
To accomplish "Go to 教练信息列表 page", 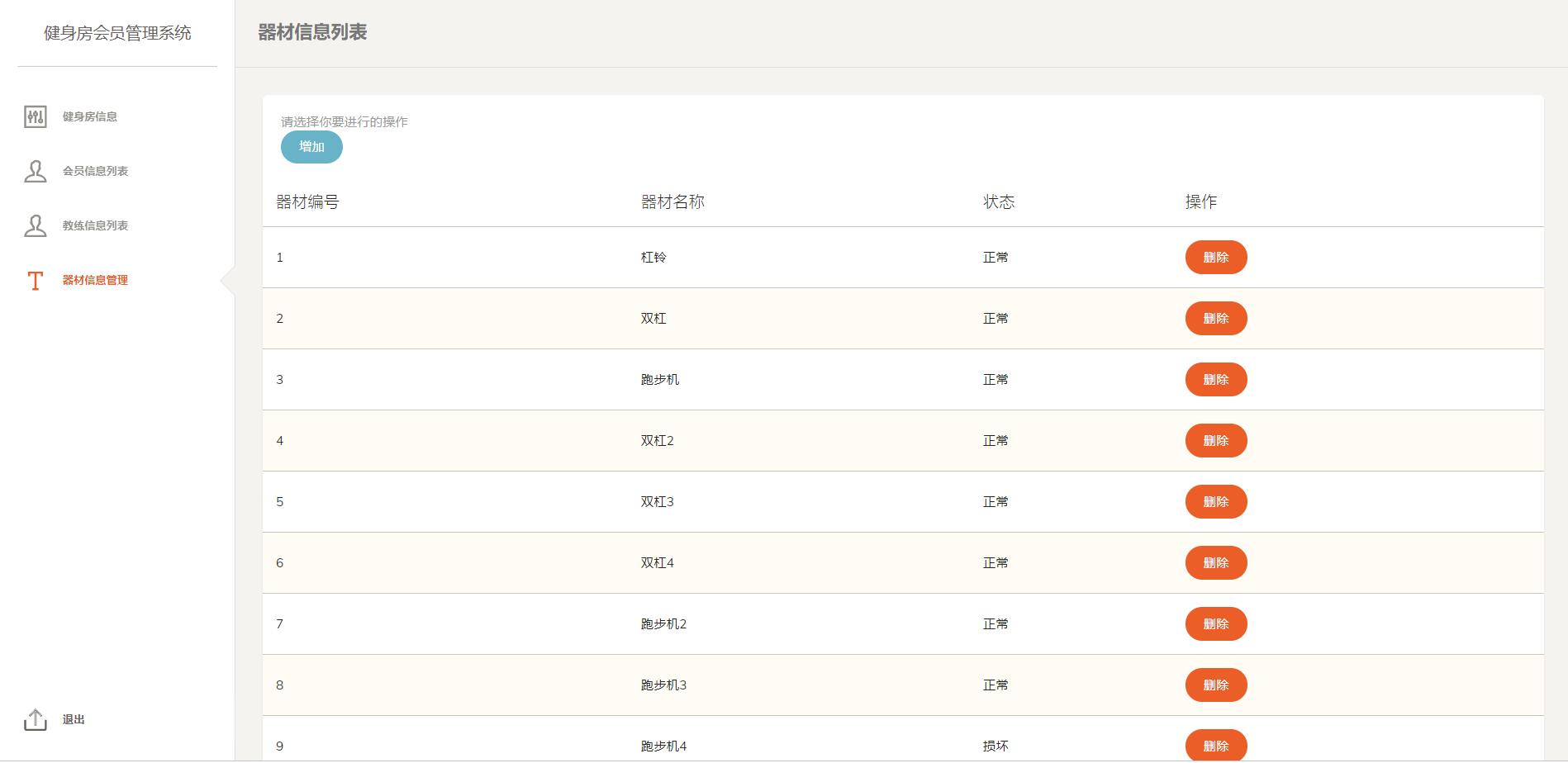I will [95, 225].
